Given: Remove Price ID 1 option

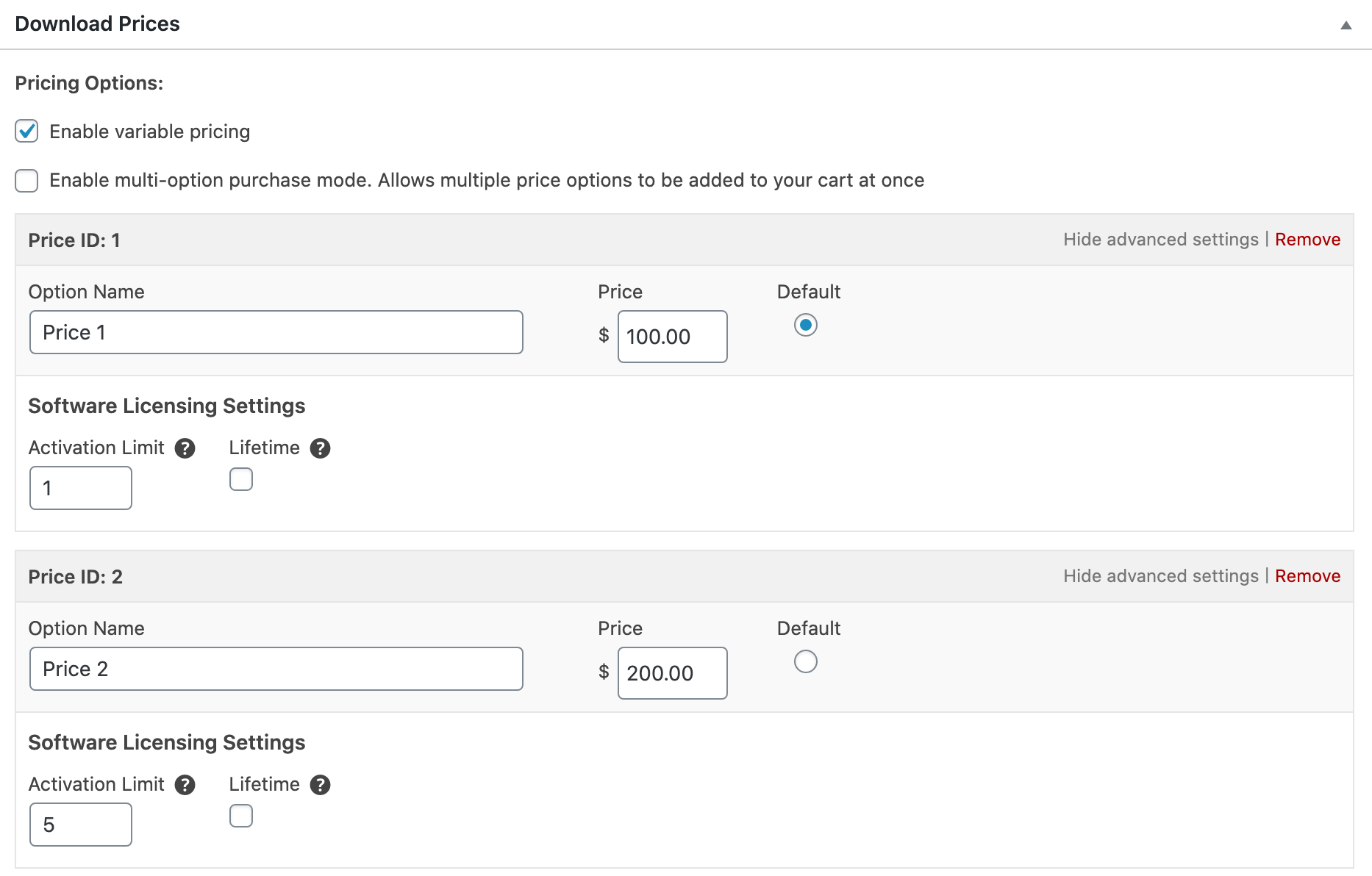Looking at the screenshot, I should [x=1307, y=240].
